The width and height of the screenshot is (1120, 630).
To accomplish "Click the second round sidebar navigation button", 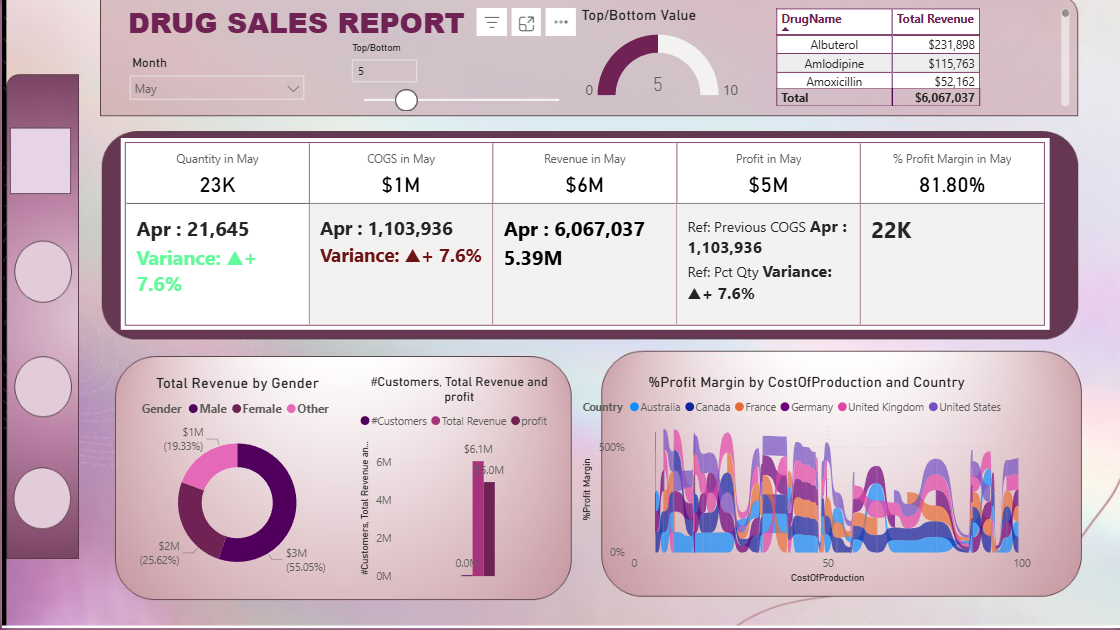I will point(43,386).
